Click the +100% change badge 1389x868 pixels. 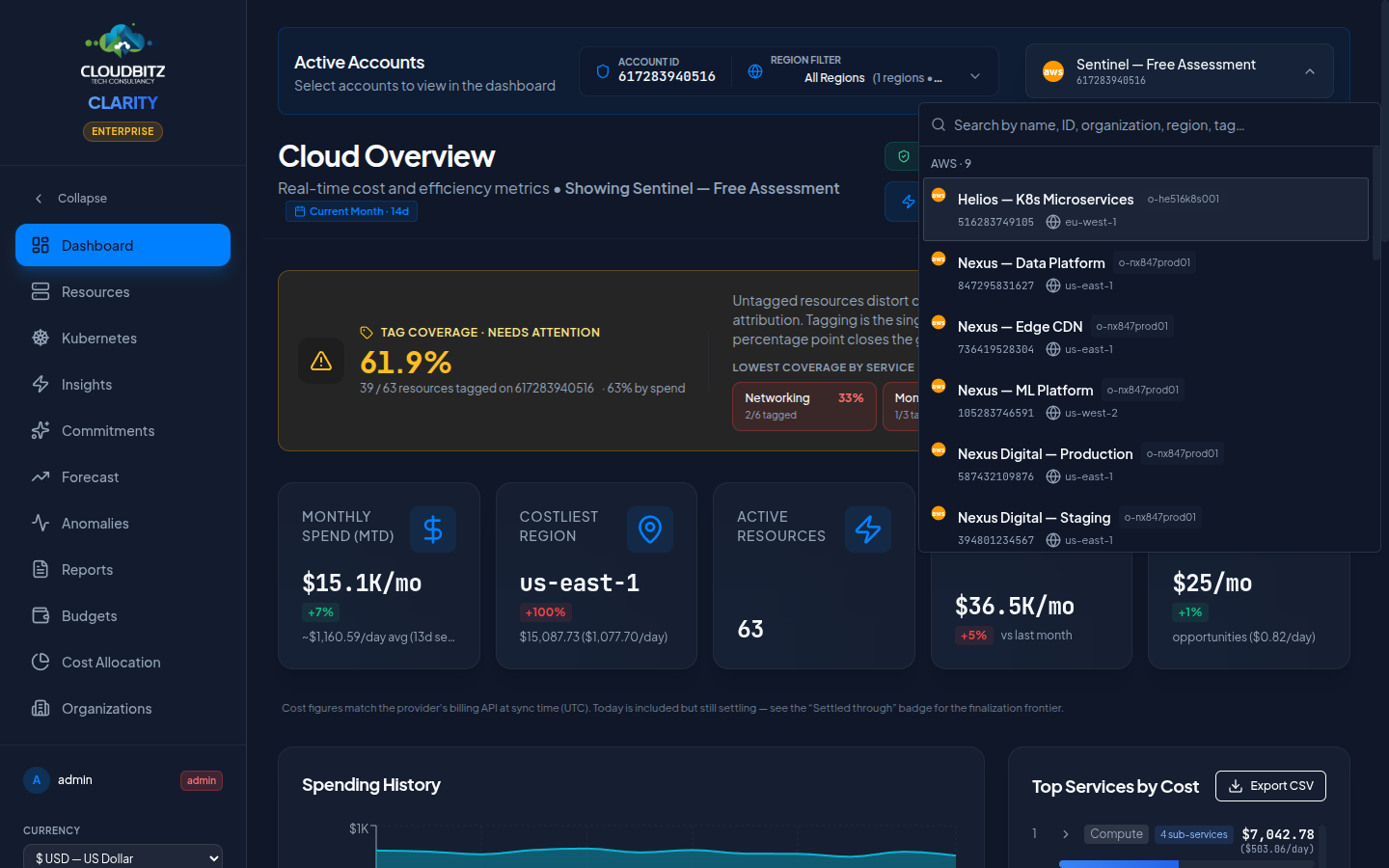tap(546, 612)
